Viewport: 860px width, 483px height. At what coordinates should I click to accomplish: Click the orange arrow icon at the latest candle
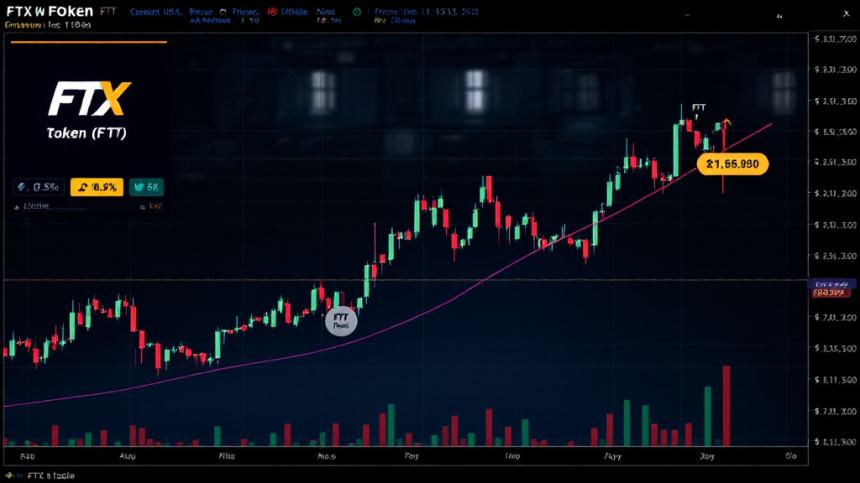point(727,122)
